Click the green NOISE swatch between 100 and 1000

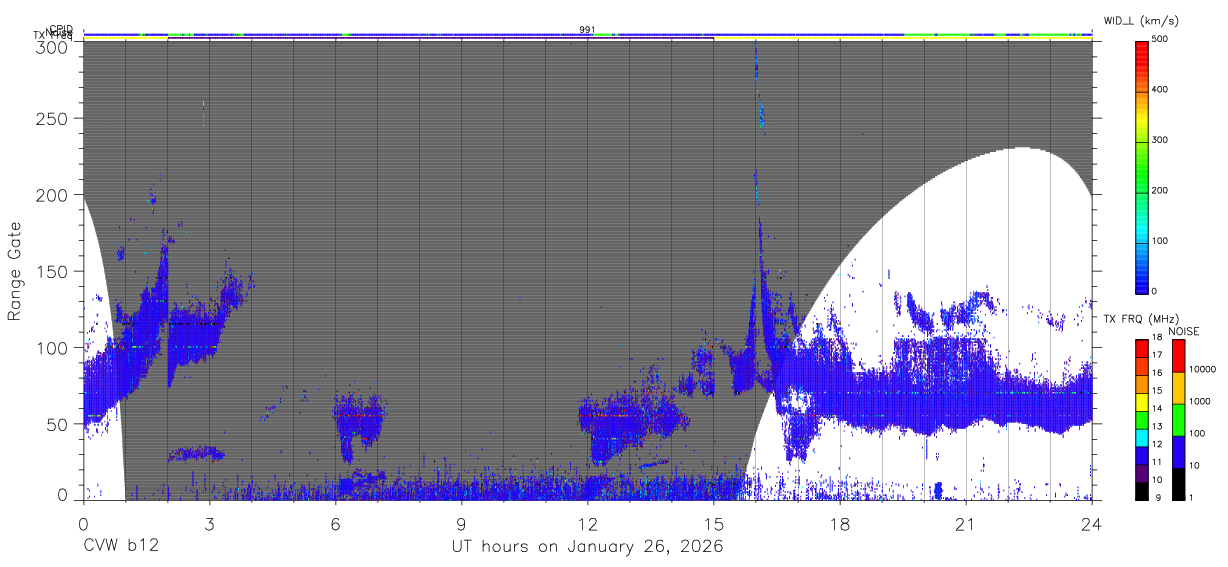coord(1178,420)
